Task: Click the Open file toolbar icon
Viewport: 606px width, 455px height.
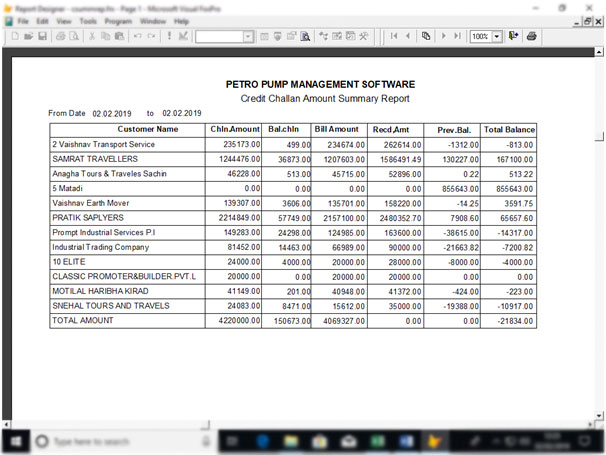Action: pyautogui.click(x=28, y=36)
